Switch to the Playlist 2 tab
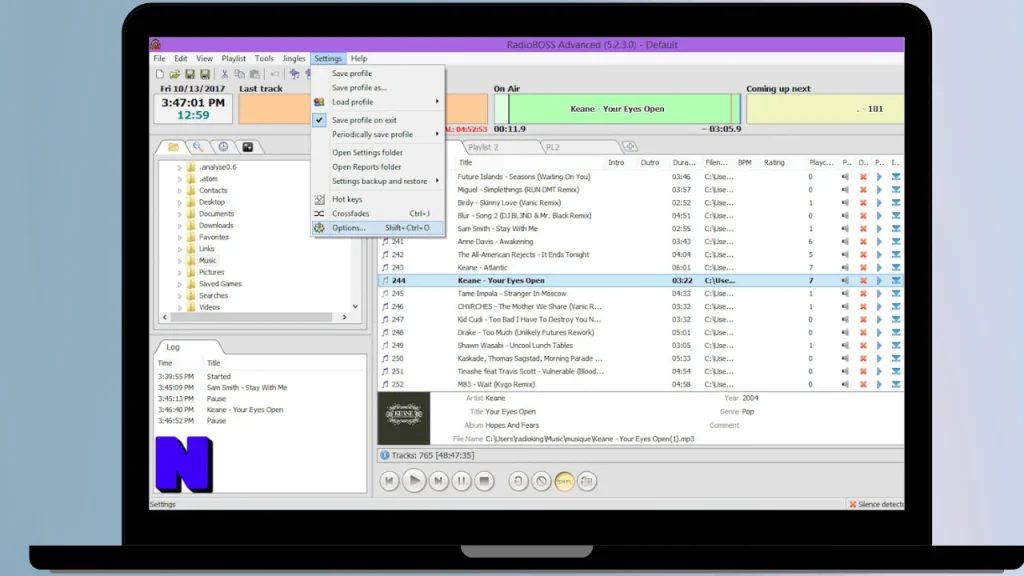Image resolution: width=1024 pixels, height=576 pixels. pyautogui.click(x=483, y=148)
